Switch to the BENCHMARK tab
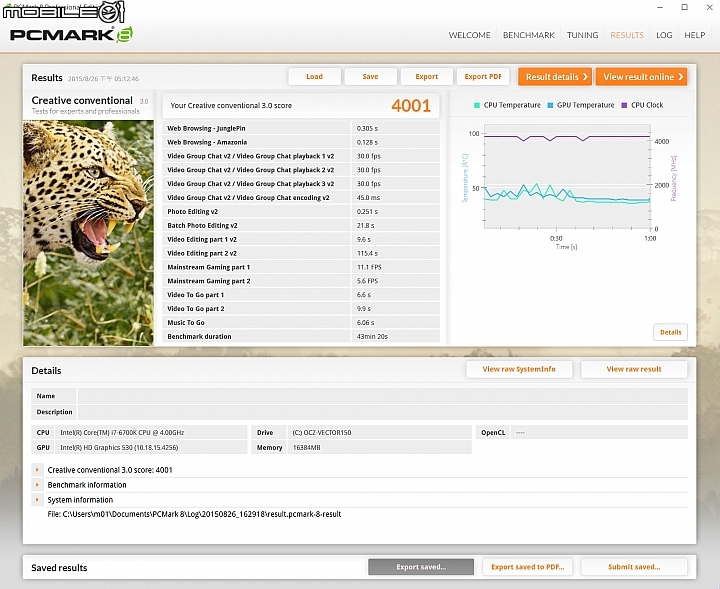This screenshot has width=720, height=589. 529,35
